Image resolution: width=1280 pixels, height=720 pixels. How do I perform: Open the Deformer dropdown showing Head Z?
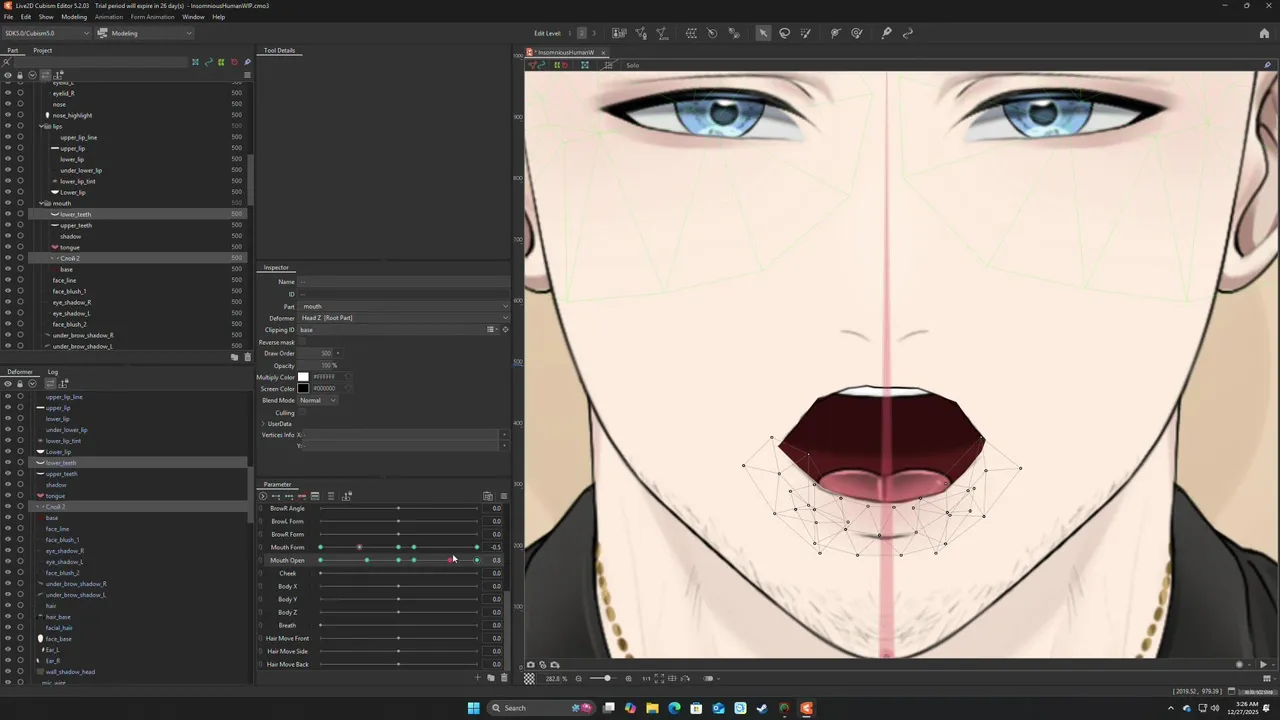click(404, 318)
